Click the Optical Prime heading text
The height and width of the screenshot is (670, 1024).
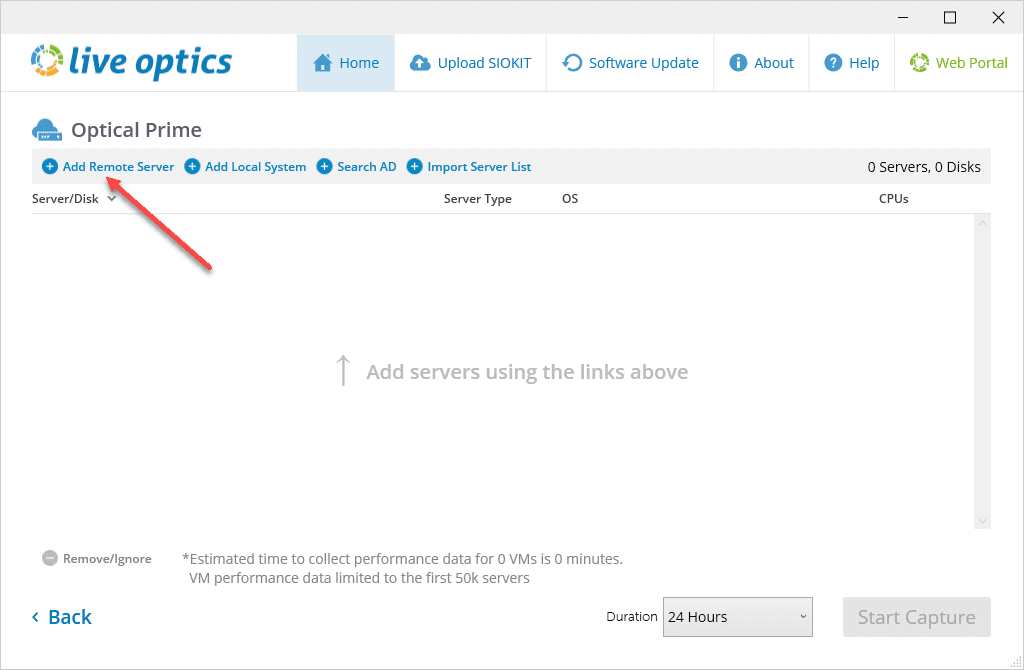pos(136,130)
